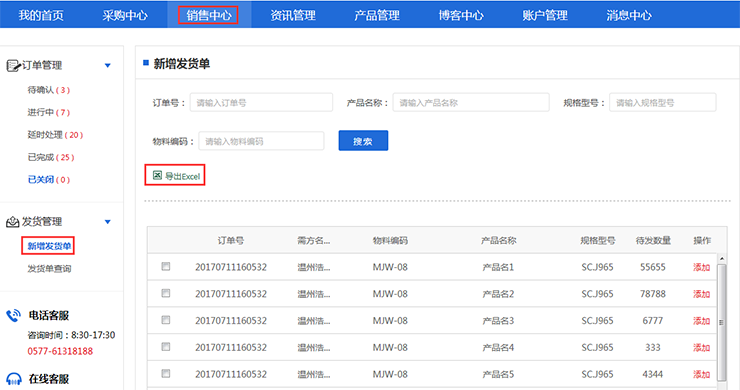This screenshot has width=740, height=390.
Task: Open 发货单查询 in the sidebar
Action: pos(49,269)
